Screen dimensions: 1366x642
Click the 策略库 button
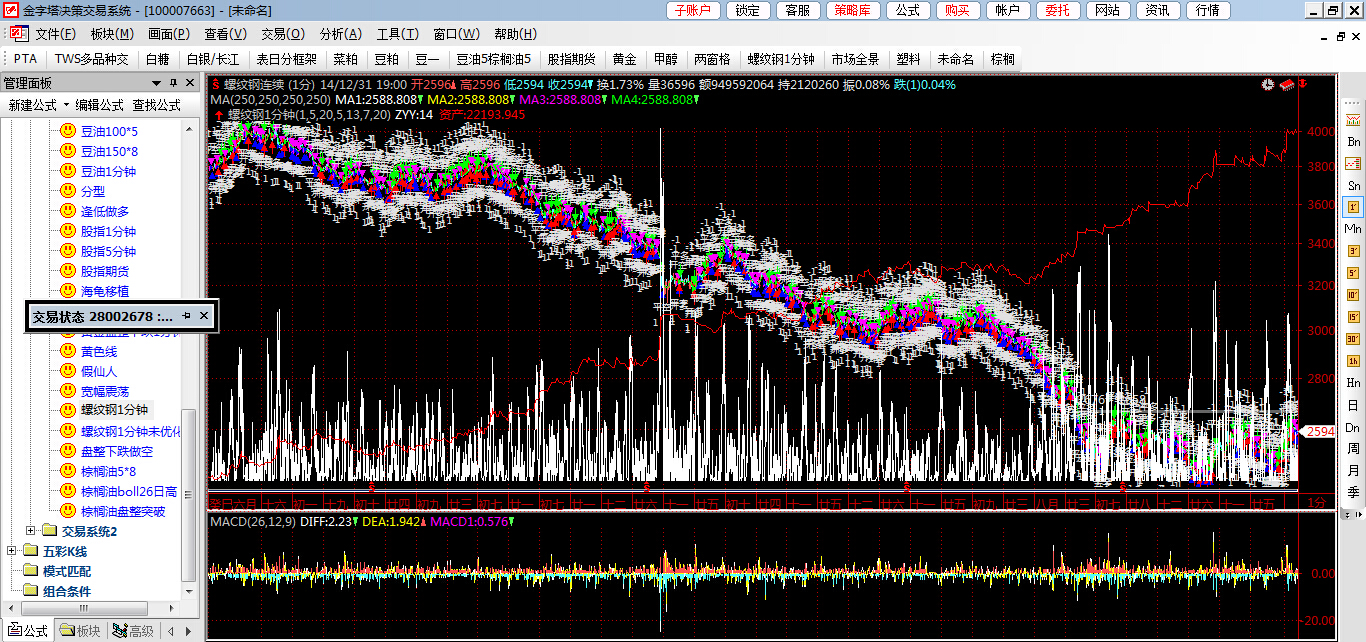pos(851,10)
